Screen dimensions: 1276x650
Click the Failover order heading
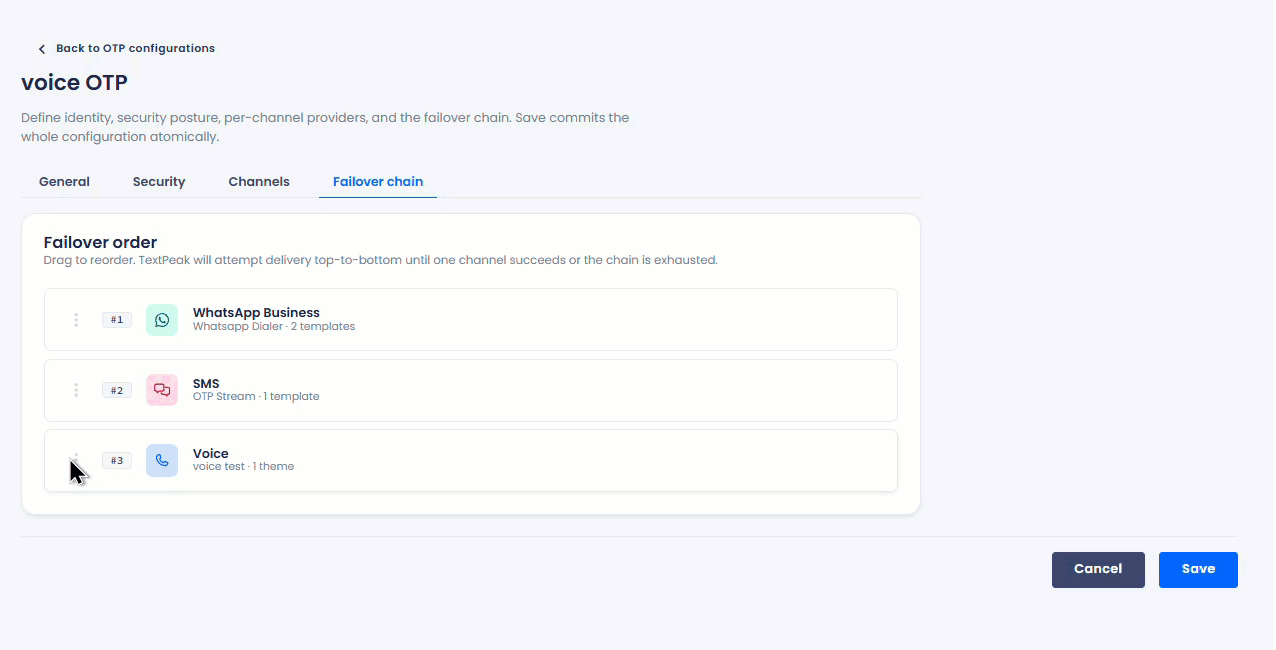click(x=100, y=242)
